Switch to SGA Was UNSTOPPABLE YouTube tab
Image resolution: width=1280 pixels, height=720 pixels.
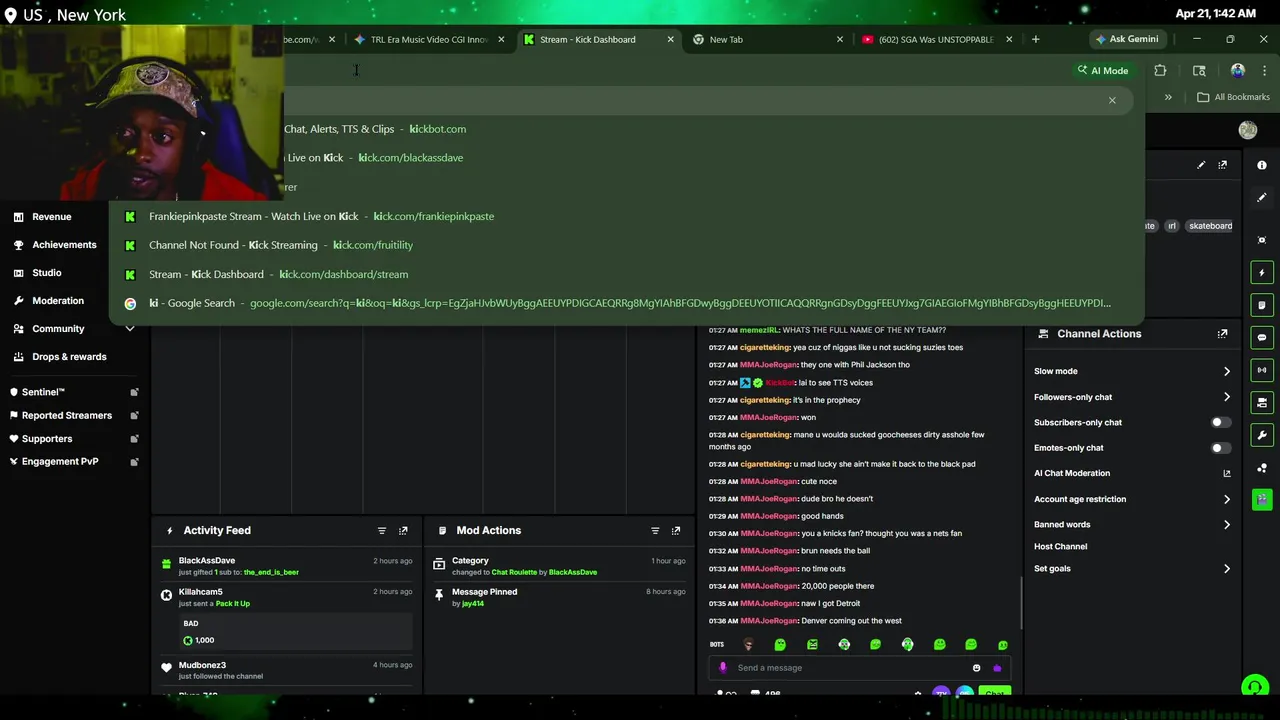936,39
